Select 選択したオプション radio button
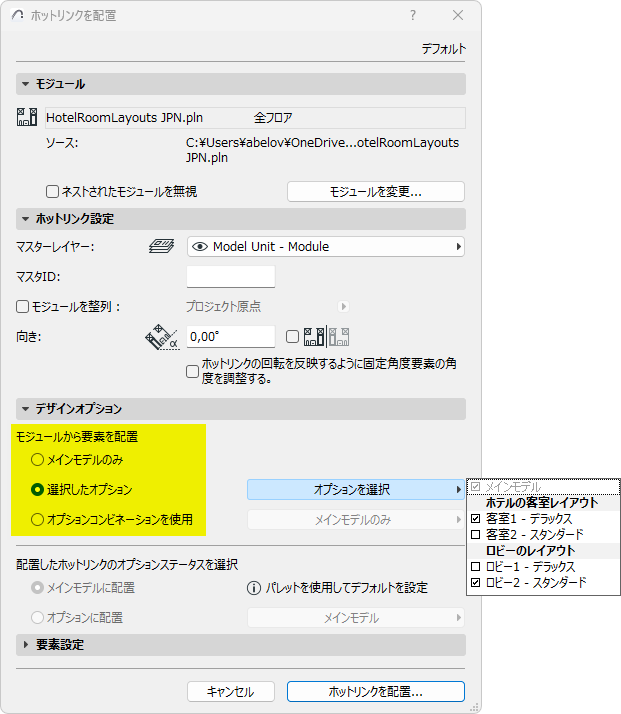 click(37, 490)
